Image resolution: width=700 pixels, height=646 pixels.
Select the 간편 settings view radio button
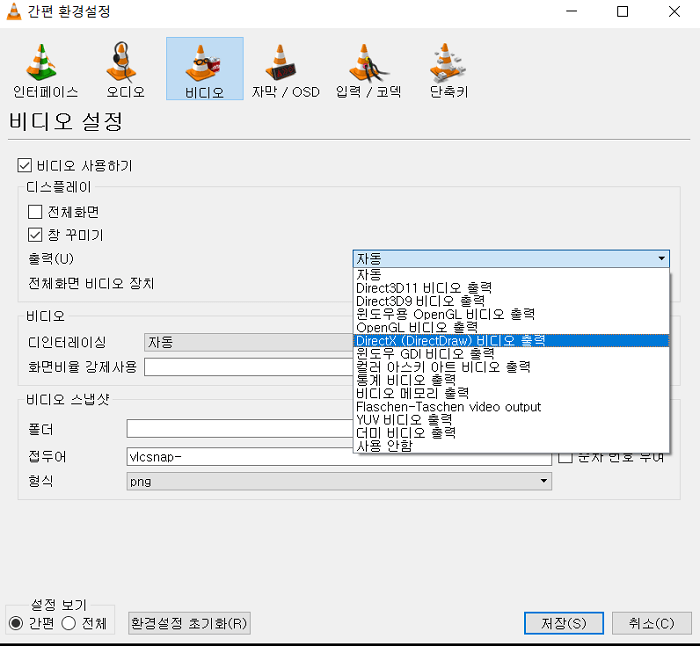point(16,623)
